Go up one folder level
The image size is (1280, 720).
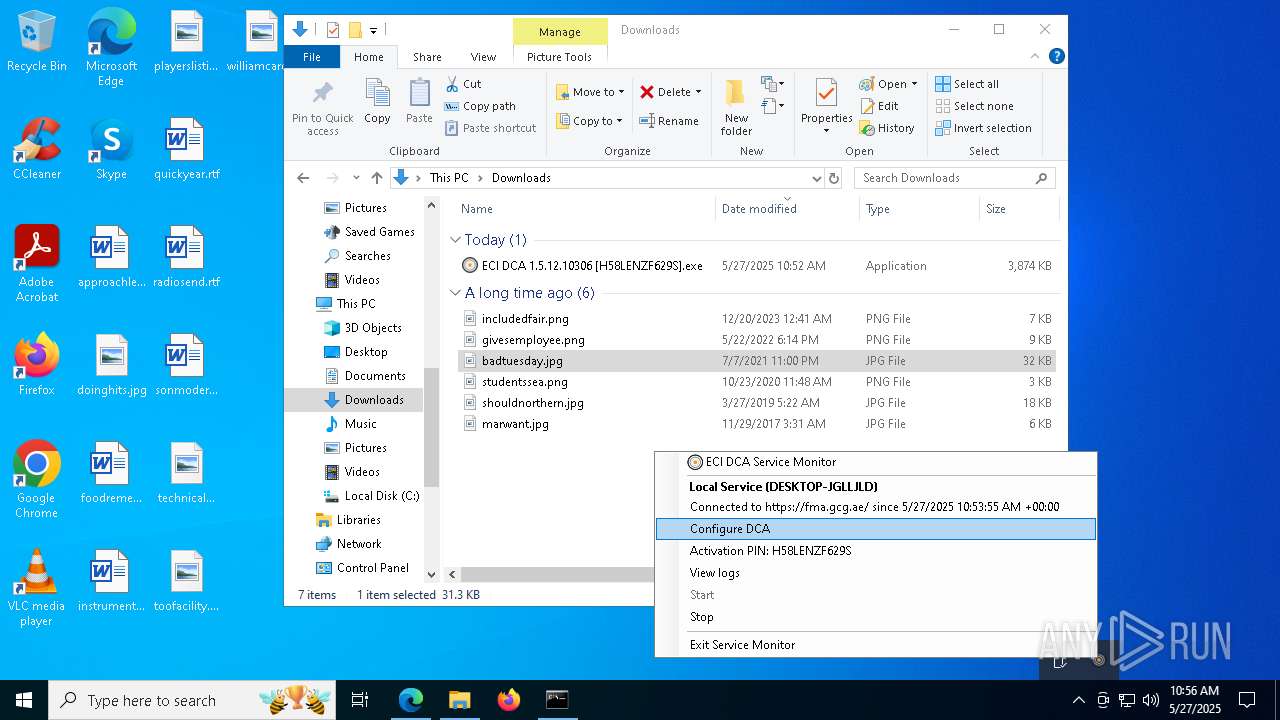pyautogui.click(x=376, y=178)
